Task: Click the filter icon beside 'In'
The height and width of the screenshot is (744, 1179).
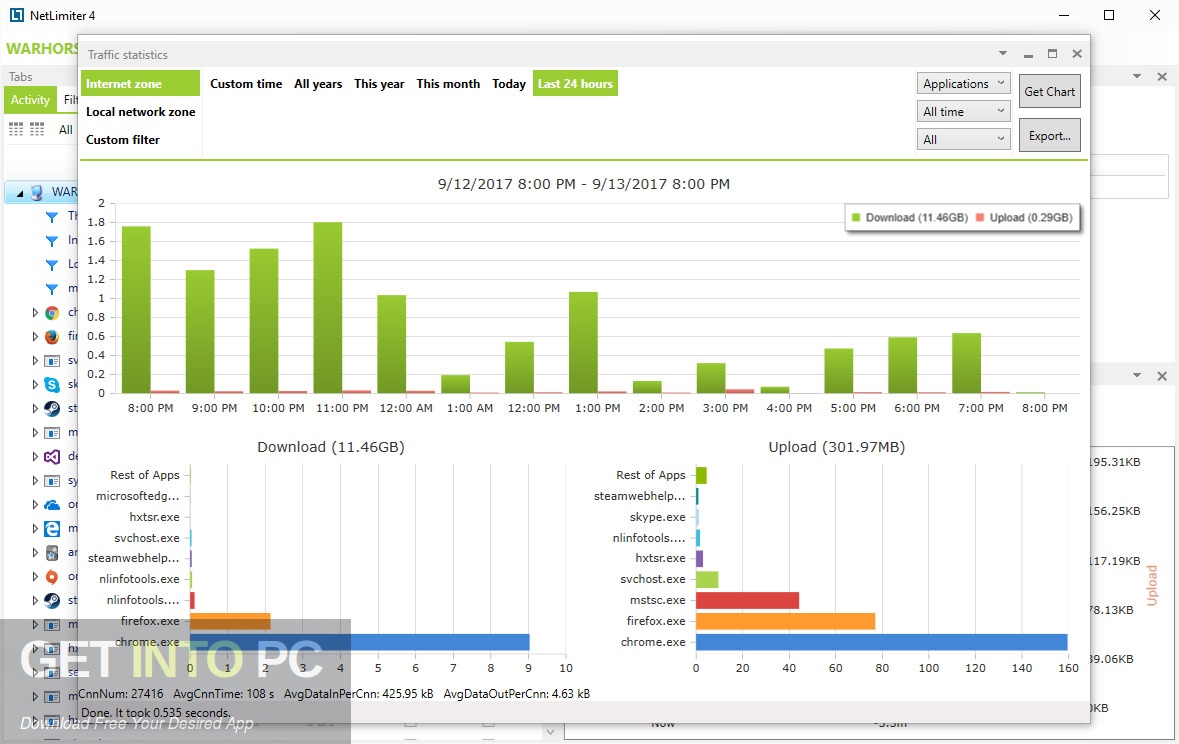Action: (52, 241)
